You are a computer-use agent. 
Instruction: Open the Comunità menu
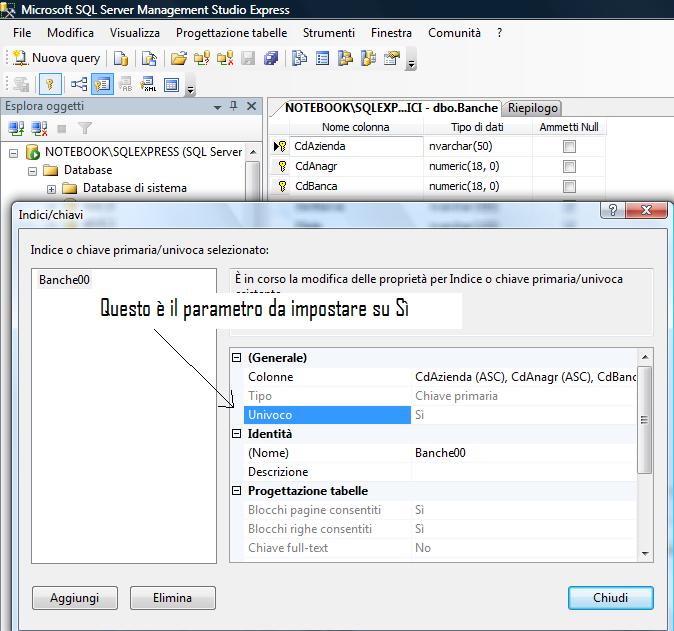454,33
